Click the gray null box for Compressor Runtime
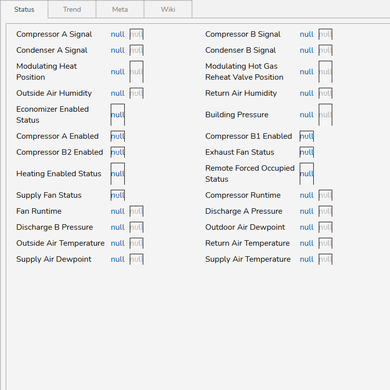 325,195
